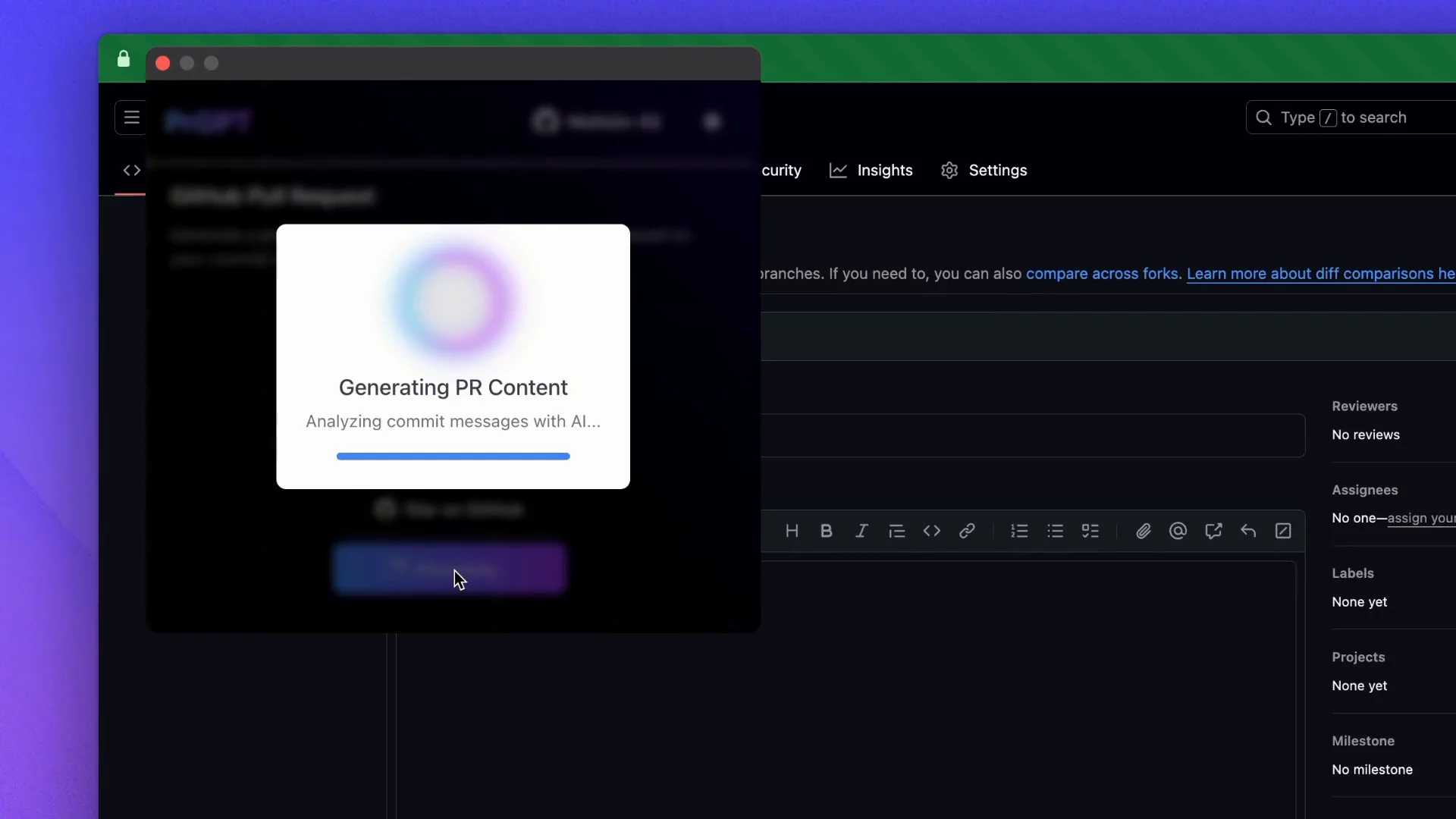Insert a numbered list

[x=1019, y=531]
